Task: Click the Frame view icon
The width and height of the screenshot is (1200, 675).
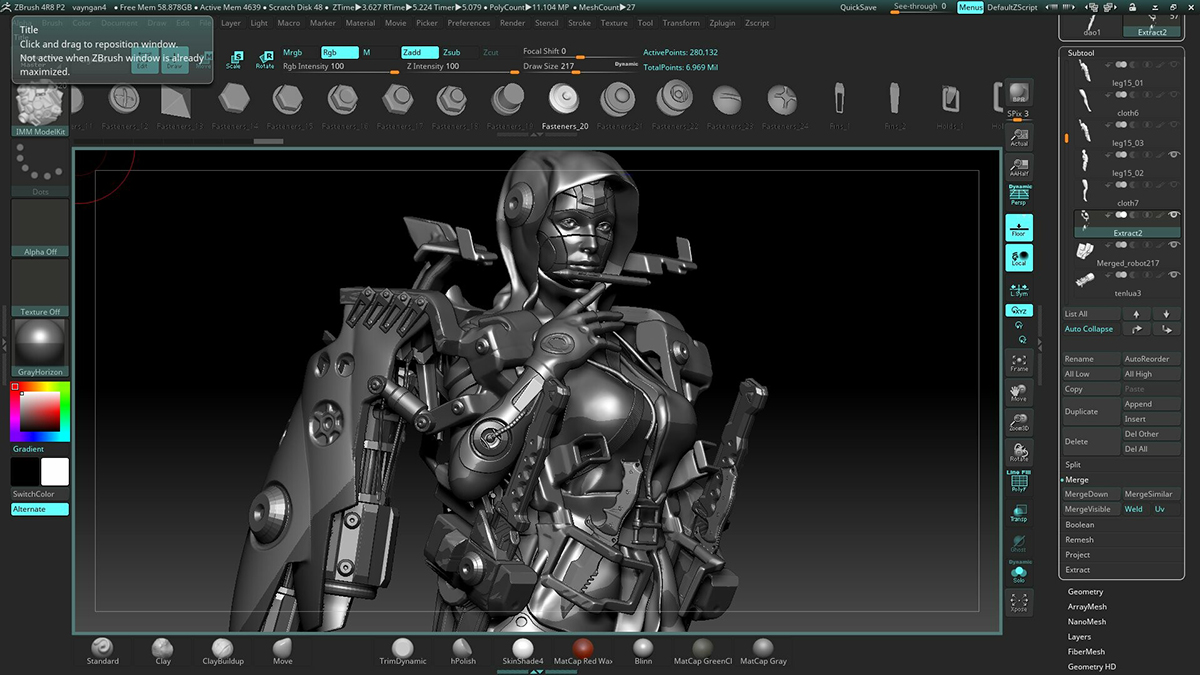Action: [x=1019, y=362]
